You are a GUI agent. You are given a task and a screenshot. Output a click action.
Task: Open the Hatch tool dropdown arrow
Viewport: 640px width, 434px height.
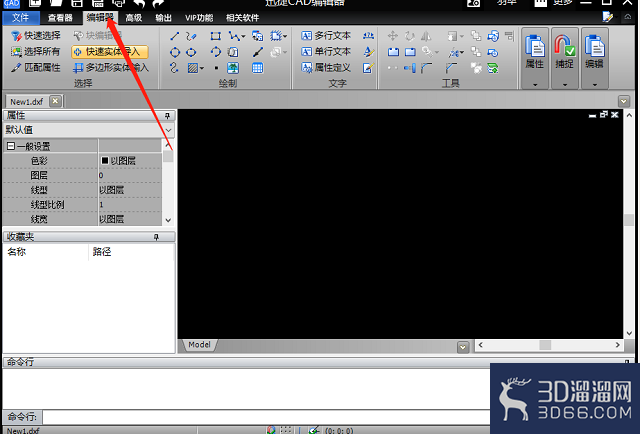(x=202, y=68)
